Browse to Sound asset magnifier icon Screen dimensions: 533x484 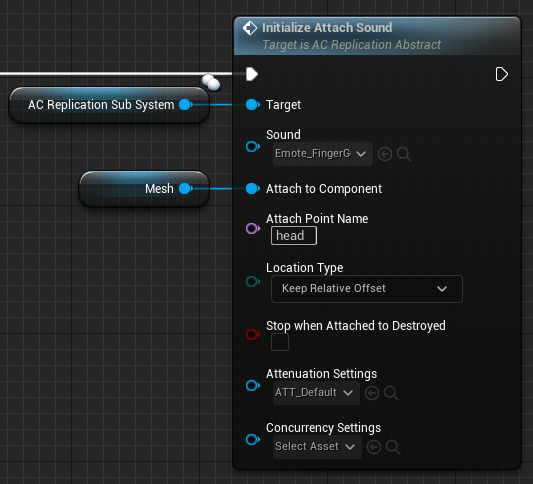coord(403,154)
